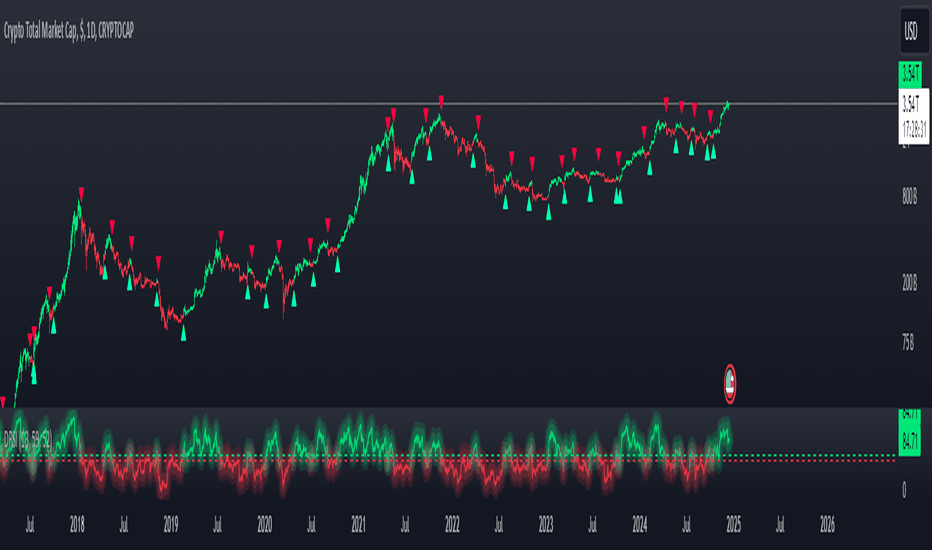Click the red sell marker above the 2018 peak
The width and height of the screenshot is (932, 550).
[81, 193]
